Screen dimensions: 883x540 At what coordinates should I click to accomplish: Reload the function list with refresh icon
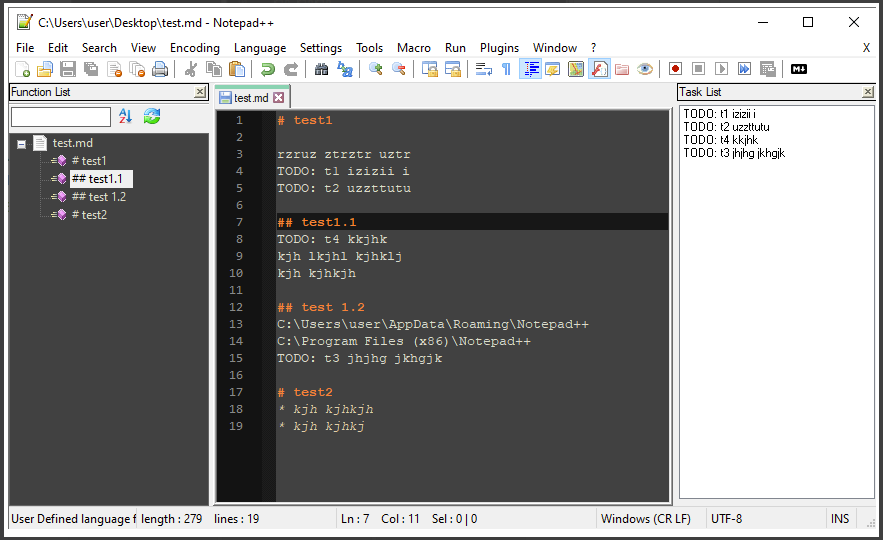coord(152,117)
